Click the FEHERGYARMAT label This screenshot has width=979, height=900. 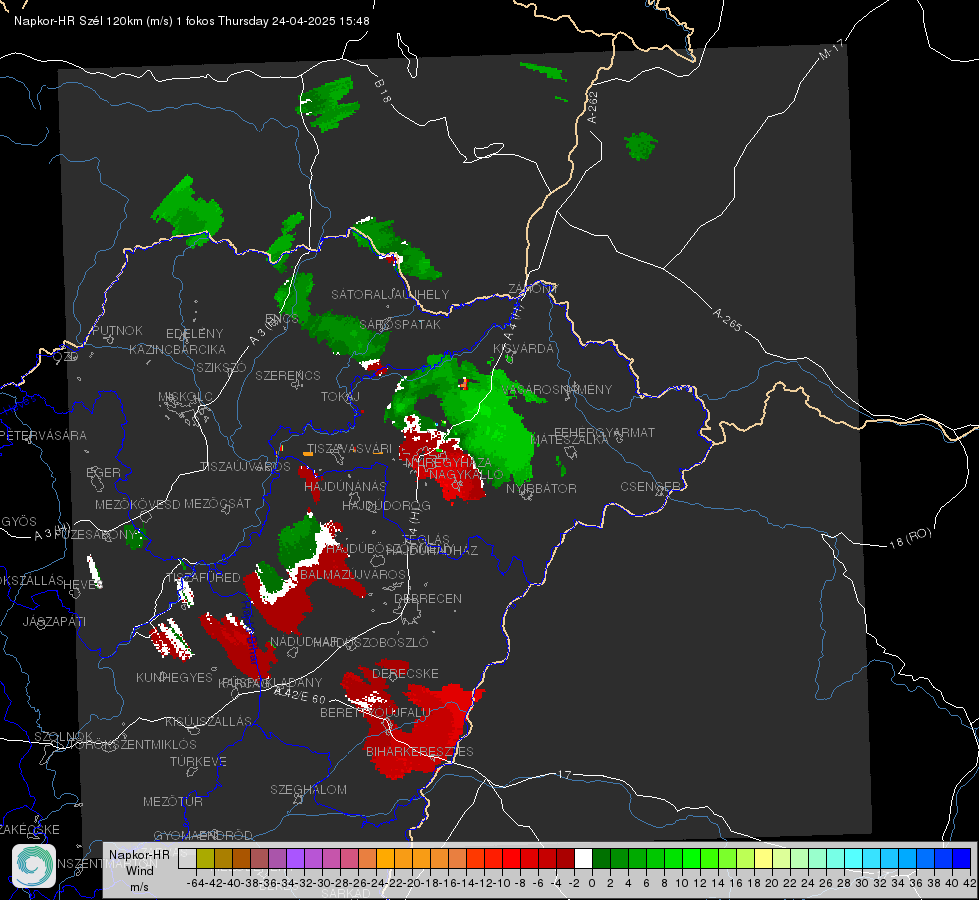coord(604,432)
